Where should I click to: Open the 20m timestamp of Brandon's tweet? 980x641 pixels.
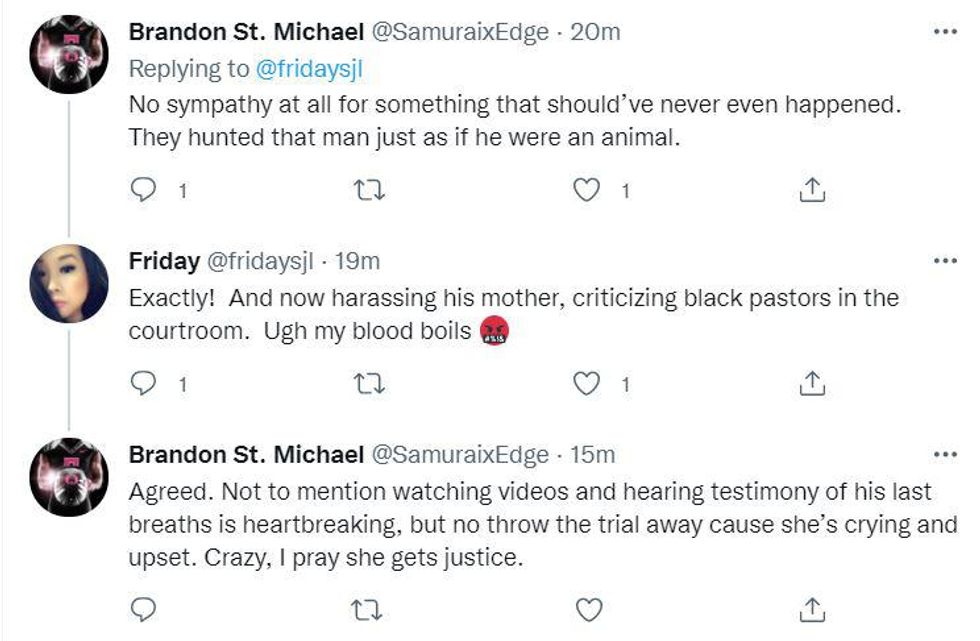click(595, 32)
